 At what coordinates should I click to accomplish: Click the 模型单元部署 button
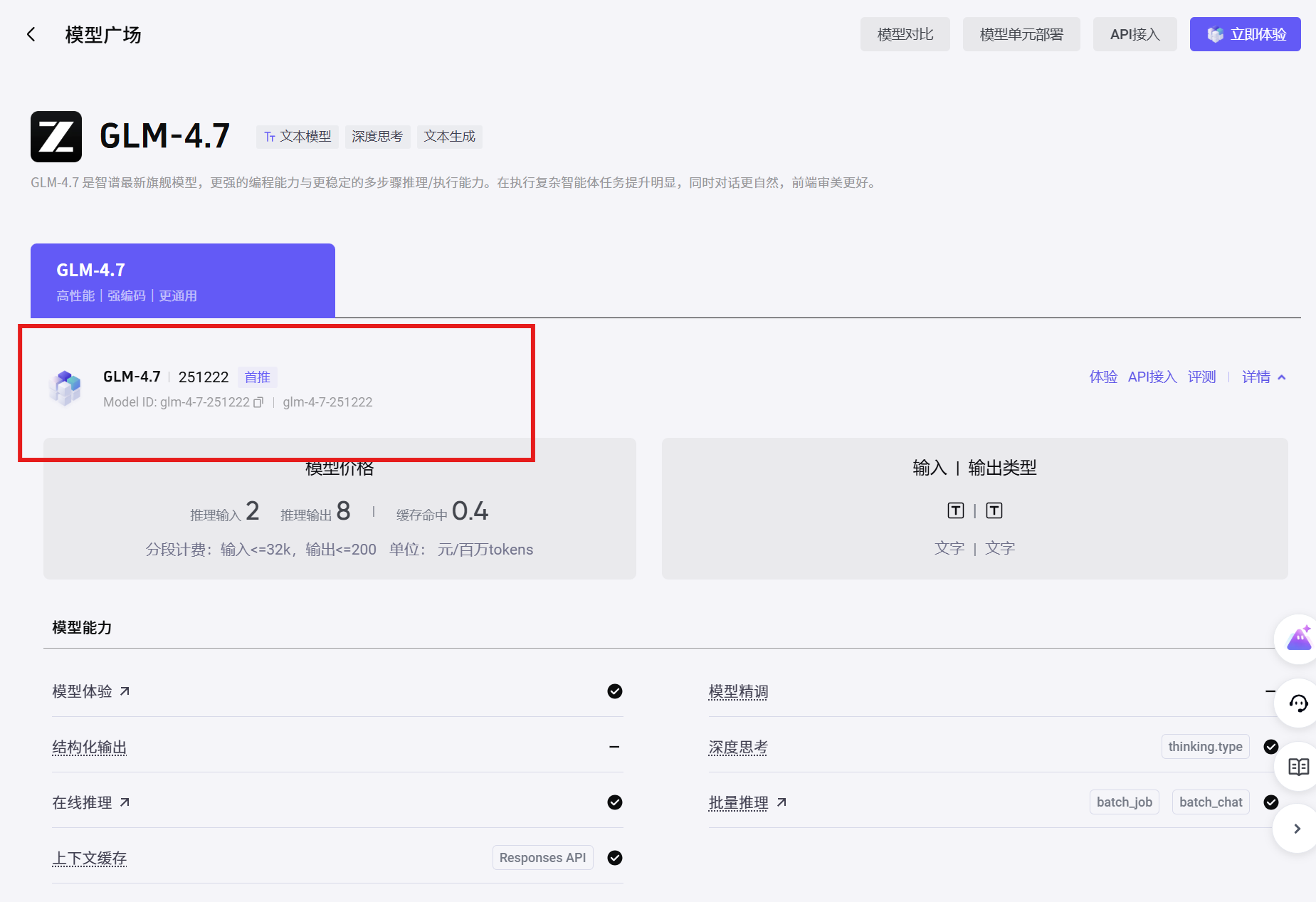(1021, 34)
